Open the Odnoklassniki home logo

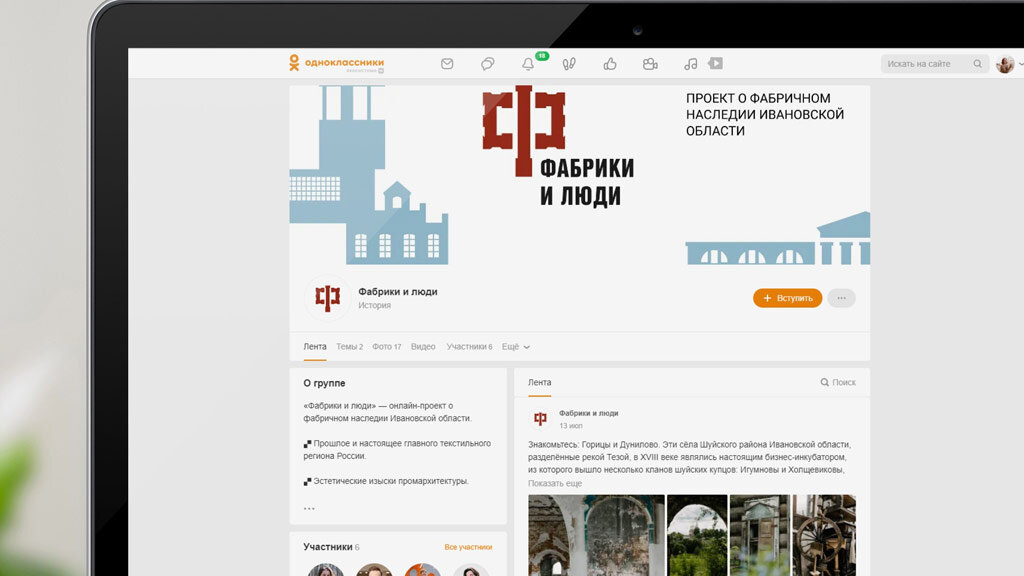coord(336,63)
